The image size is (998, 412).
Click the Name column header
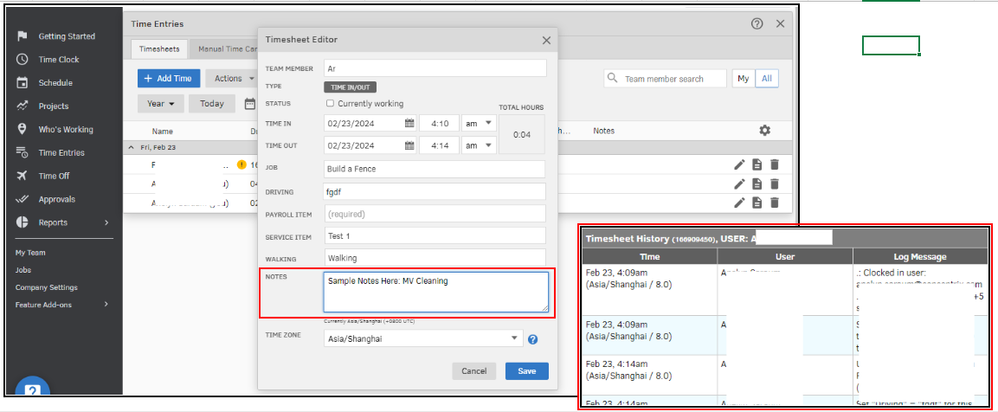[162, 131]
